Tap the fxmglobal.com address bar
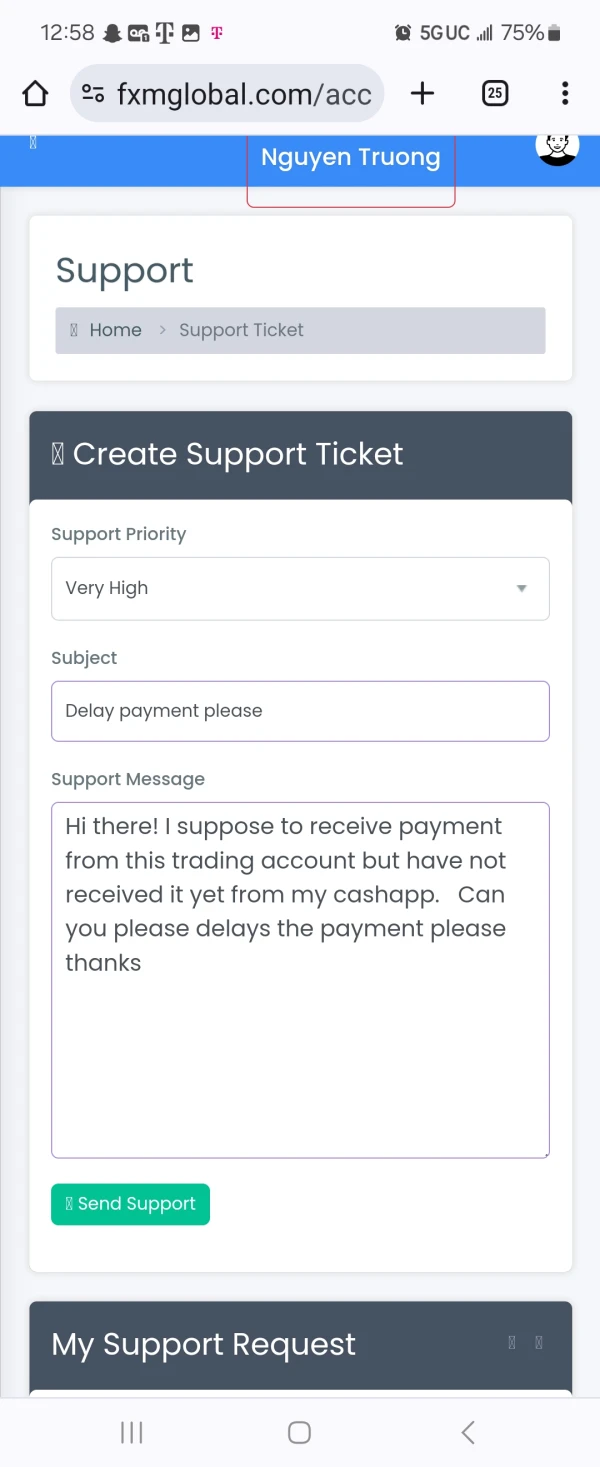 click(x=243, y=94)
